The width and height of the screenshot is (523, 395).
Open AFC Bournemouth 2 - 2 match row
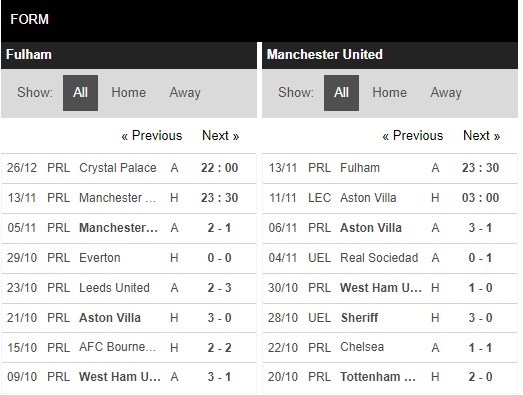[129, 348]
